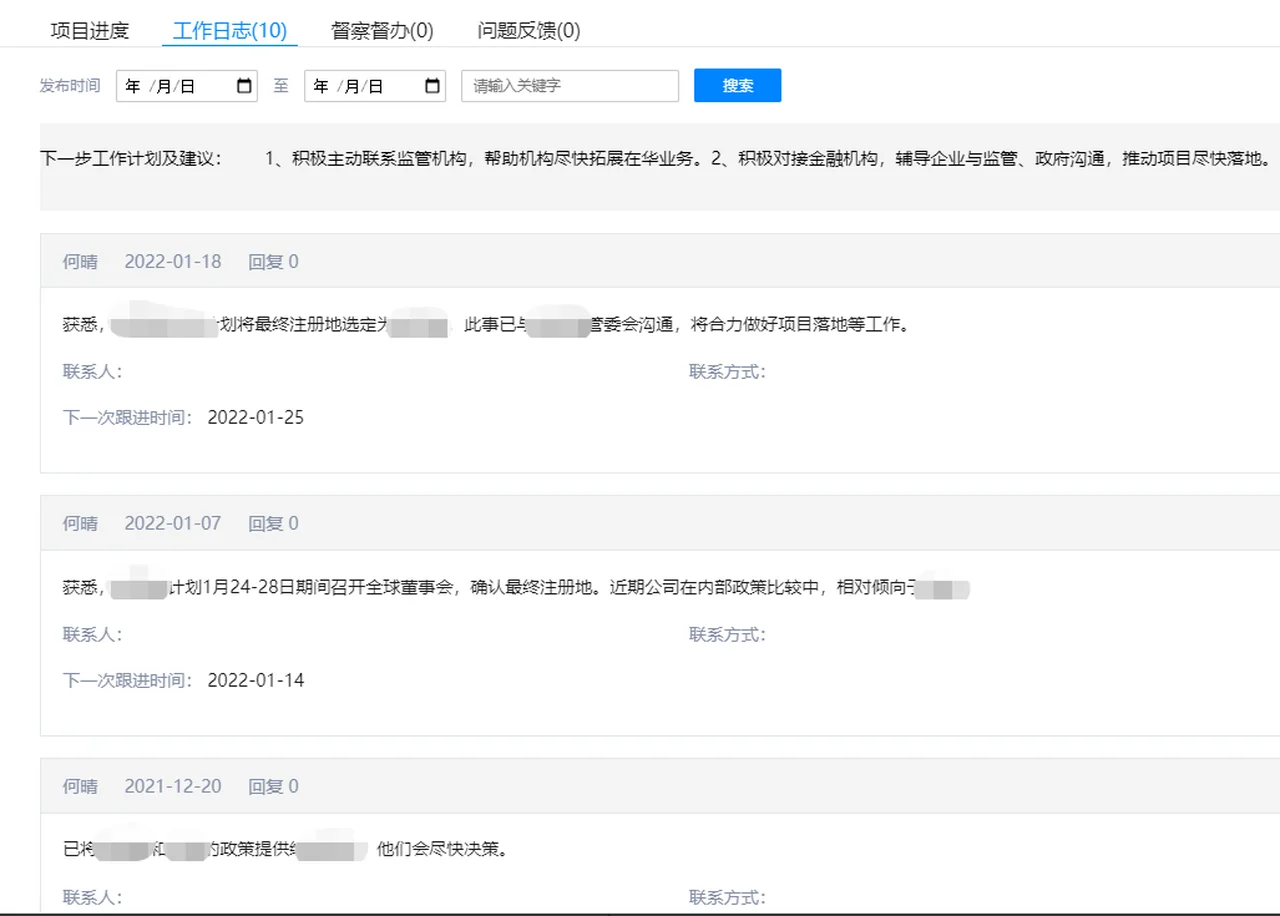Select the 2021-12-20 log date

[x=173, y=786]
